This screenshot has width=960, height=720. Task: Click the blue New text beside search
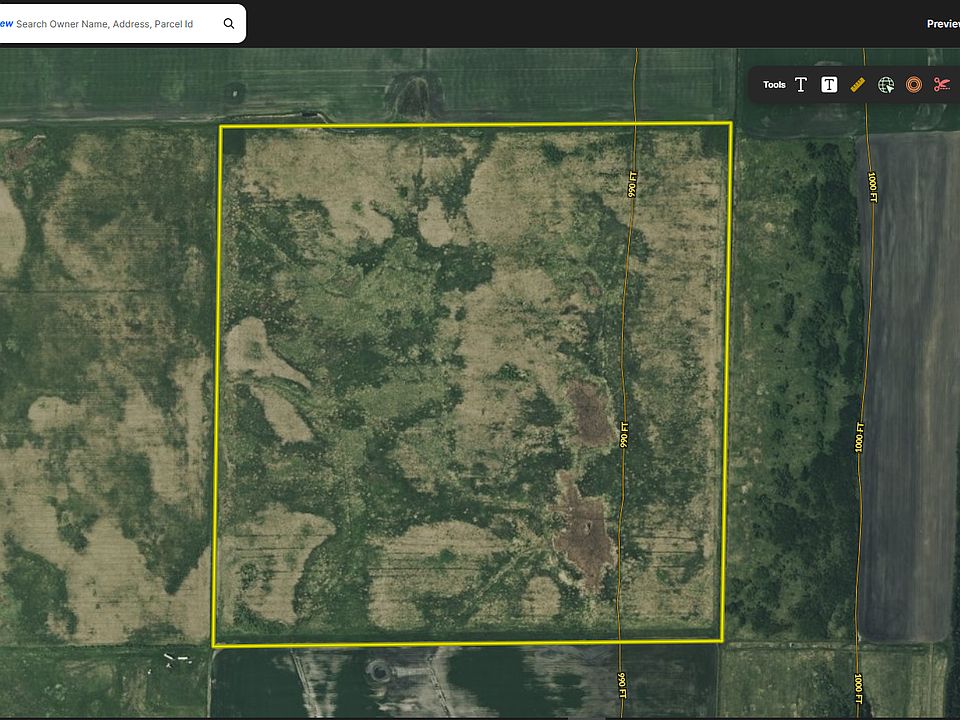pyautogui.click(x=6, y=24)
